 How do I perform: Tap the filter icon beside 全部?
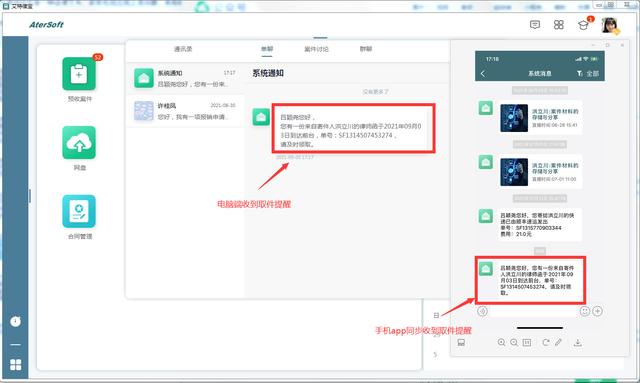pyautogui.click(x=580, y=73)
